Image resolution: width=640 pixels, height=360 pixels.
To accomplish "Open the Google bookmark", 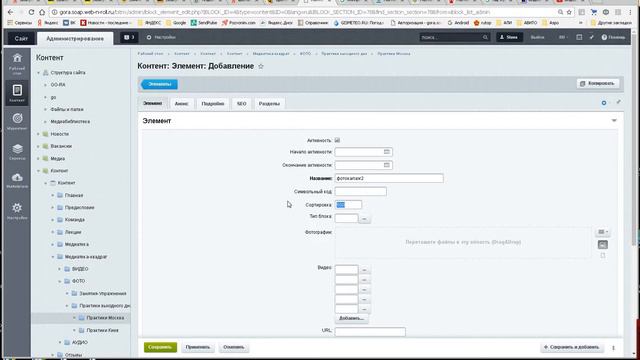I will click(176, 23).
